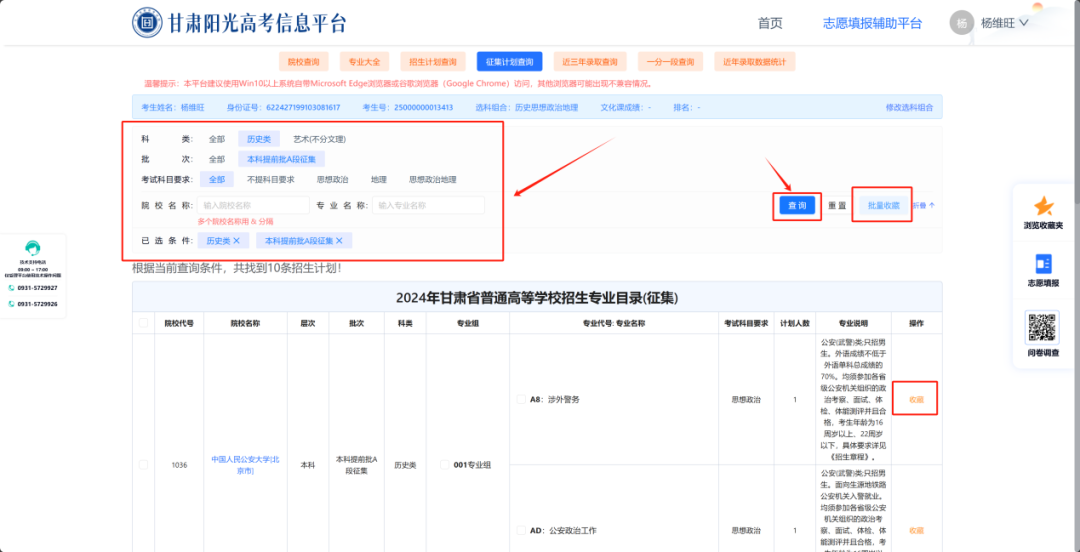This screenshot has height=552, width=1080.
Task: Focus the 专业名称 input field
Action: pos(428,205)
